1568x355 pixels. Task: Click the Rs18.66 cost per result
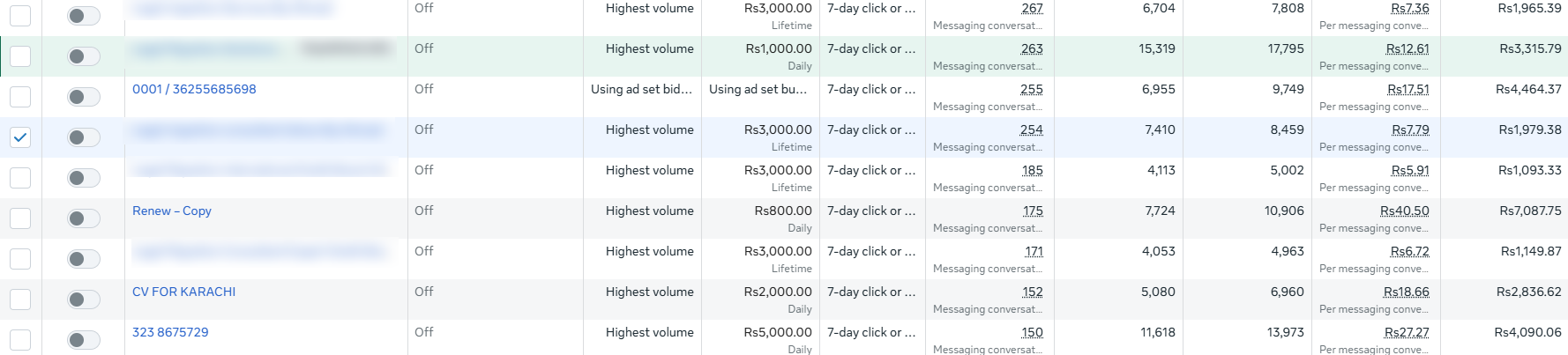pyautogui.click(x=1406, y=292)
